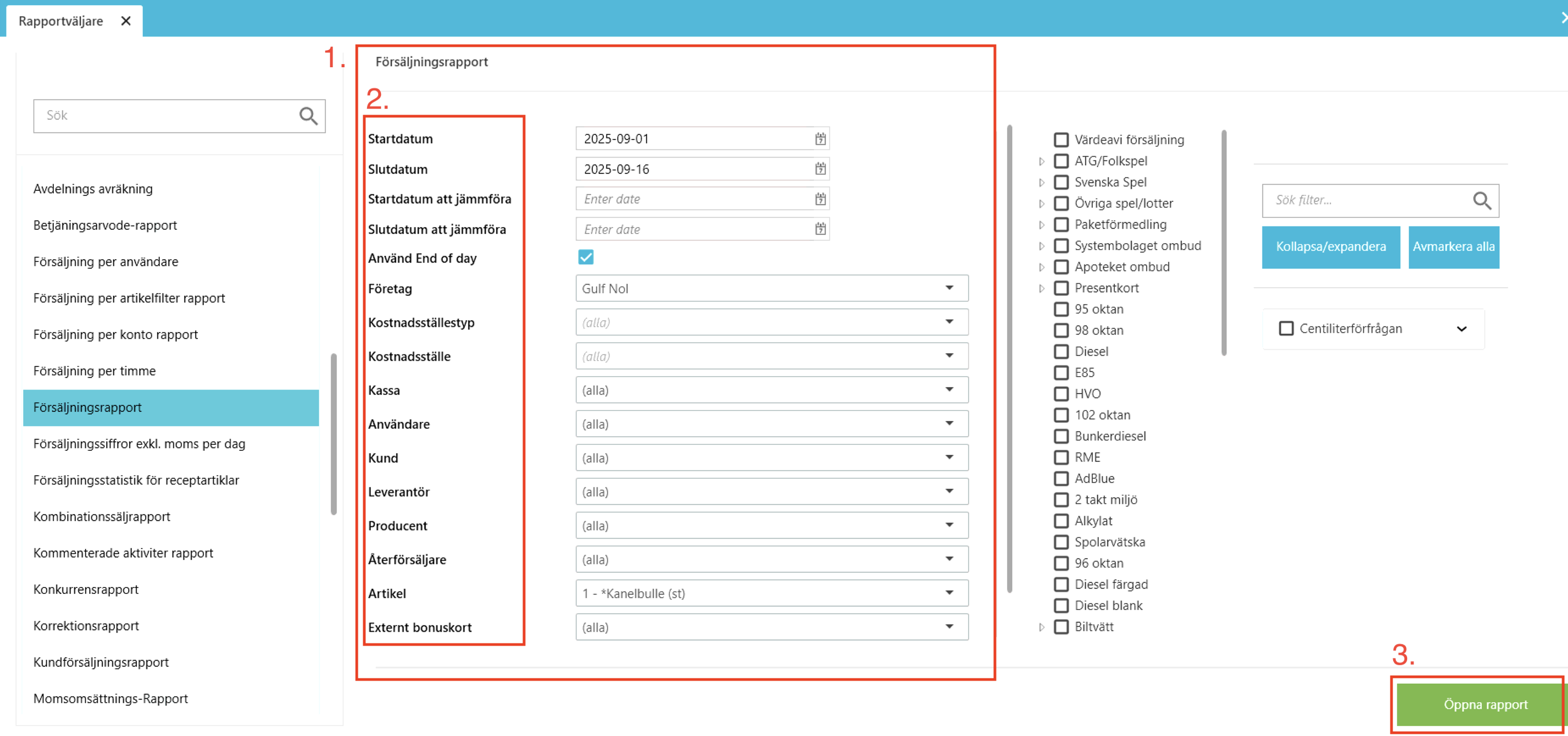Image resolution: width=1568 pixels, height=736 pixels.
Task: Close the Rapportväljare tab with X
Action: pos(126,20)
